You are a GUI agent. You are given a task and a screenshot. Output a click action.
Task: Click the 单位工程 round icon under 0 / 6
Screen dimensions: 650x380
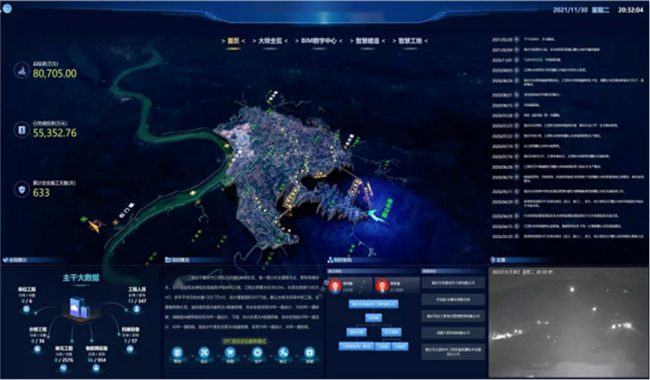[27, 309]
